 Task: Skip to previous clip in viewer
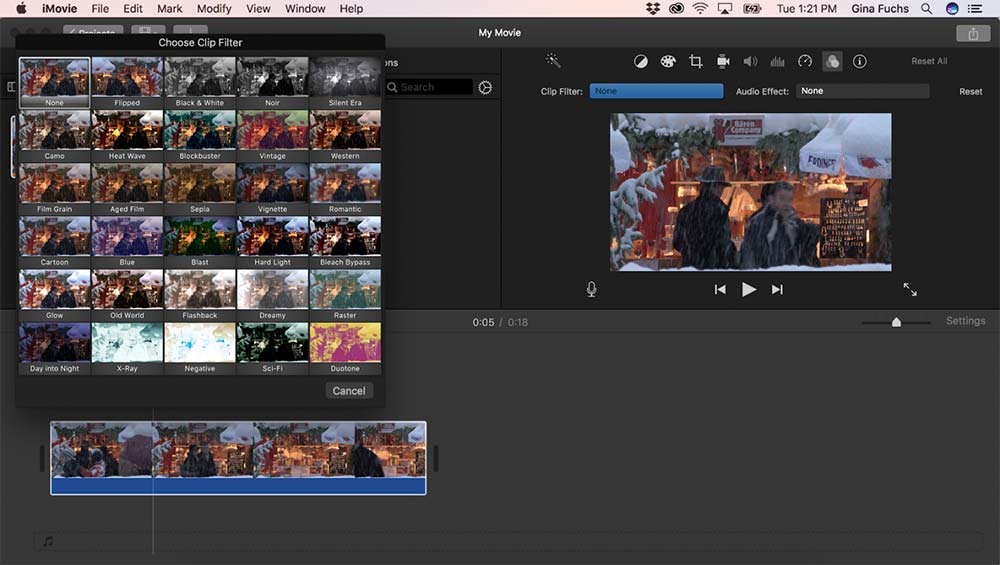[x=720, y=290]
